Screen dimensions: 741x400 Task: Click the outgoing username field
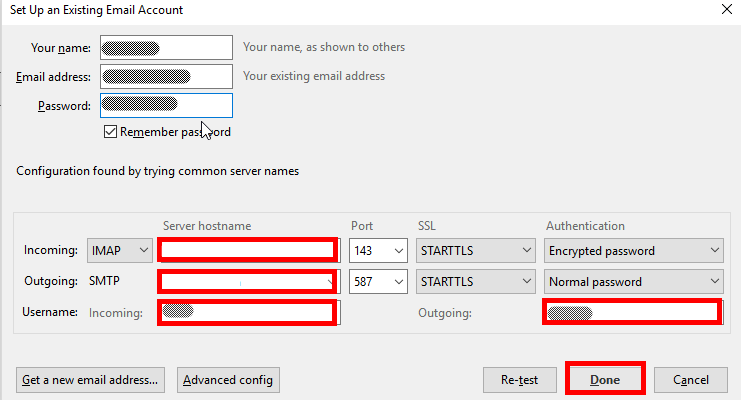(x=631, y=313)
